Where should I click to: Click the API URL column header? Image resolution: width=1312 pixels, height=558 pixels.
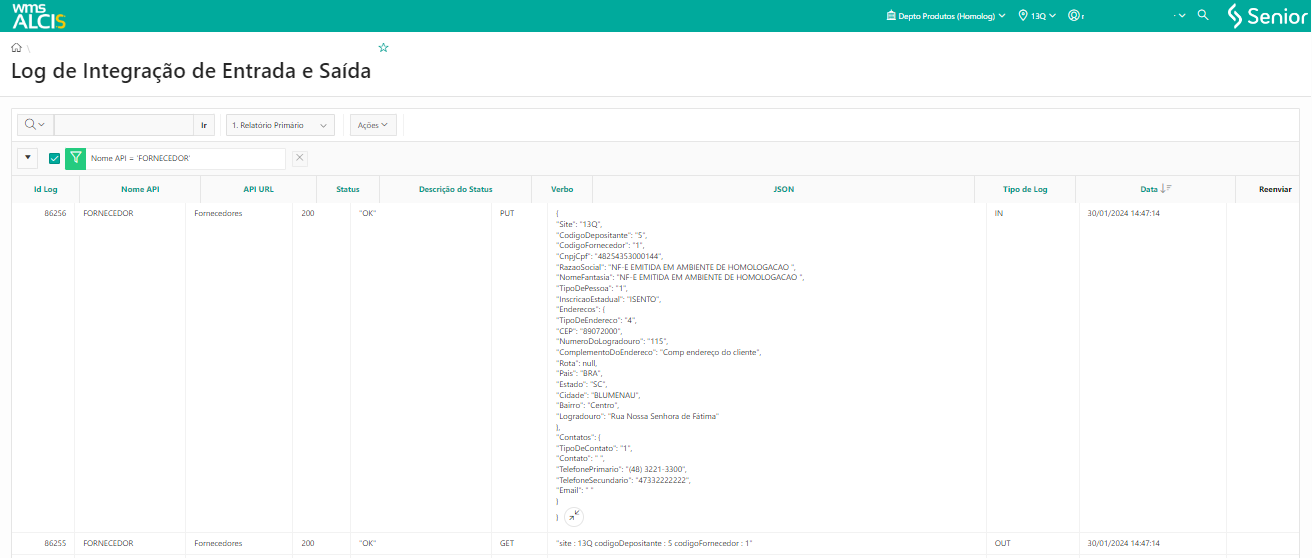[258, 189]
